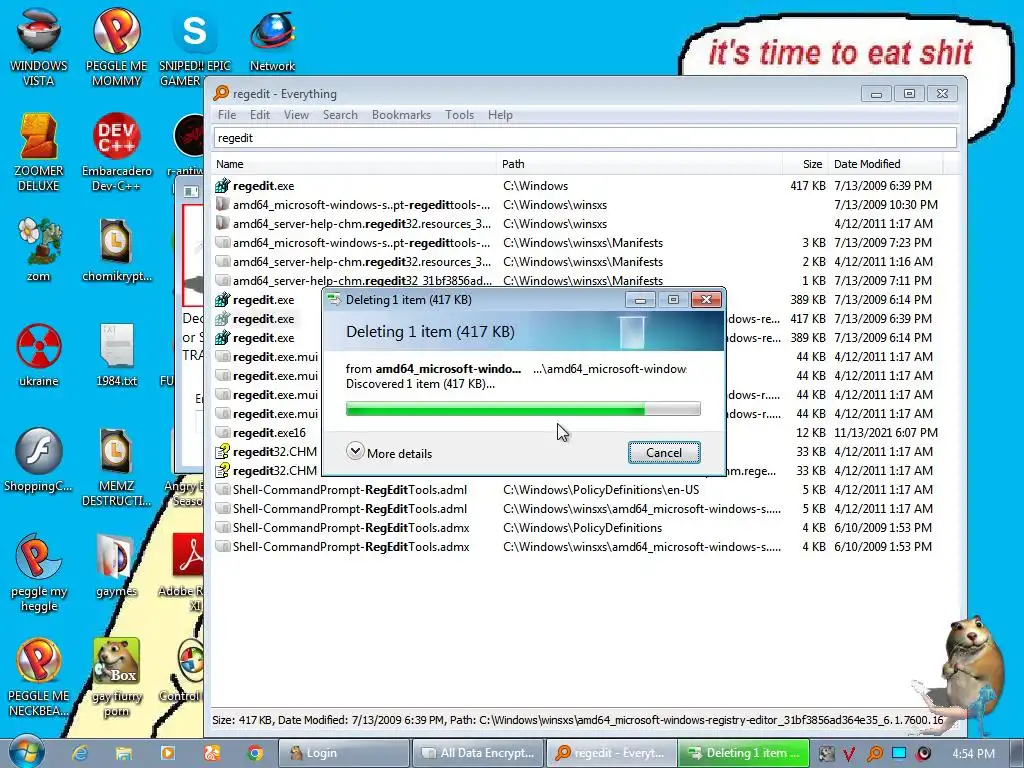
Task: Open the WINDOWS VISTA desktop icon
Action: click(x=39, y=48)
